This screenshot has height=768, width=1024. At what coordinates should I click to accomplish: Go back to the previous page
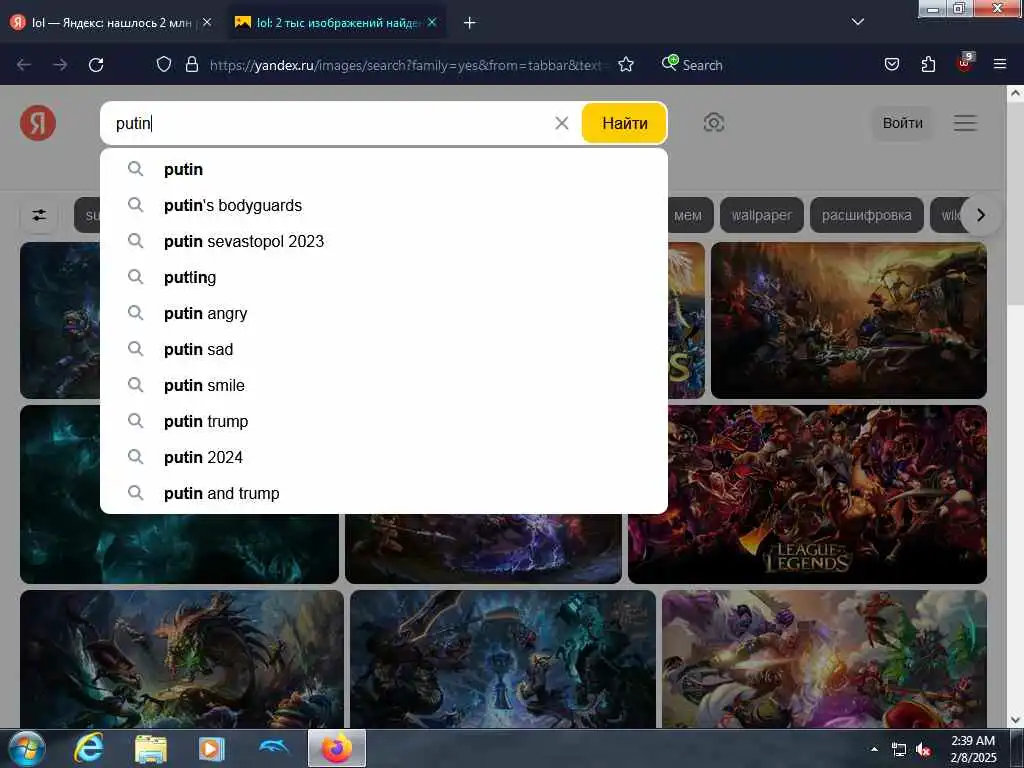click(x=24, y=65)
